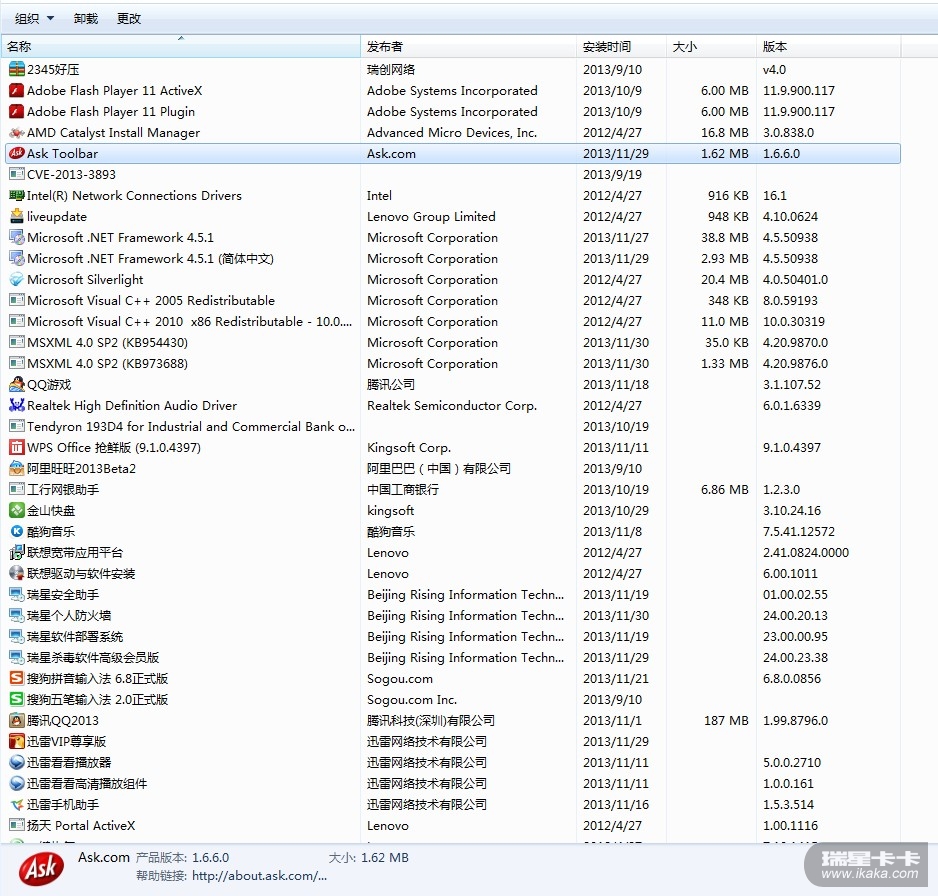
Task: Click the 2345好压 program icon
Action: [x=17, y=69]
